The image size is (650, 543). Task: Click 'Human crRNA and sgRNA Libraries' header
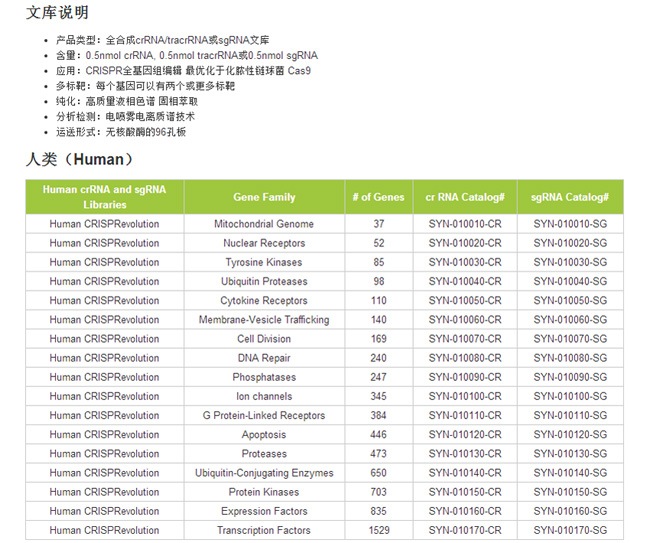tap(104, 196)
